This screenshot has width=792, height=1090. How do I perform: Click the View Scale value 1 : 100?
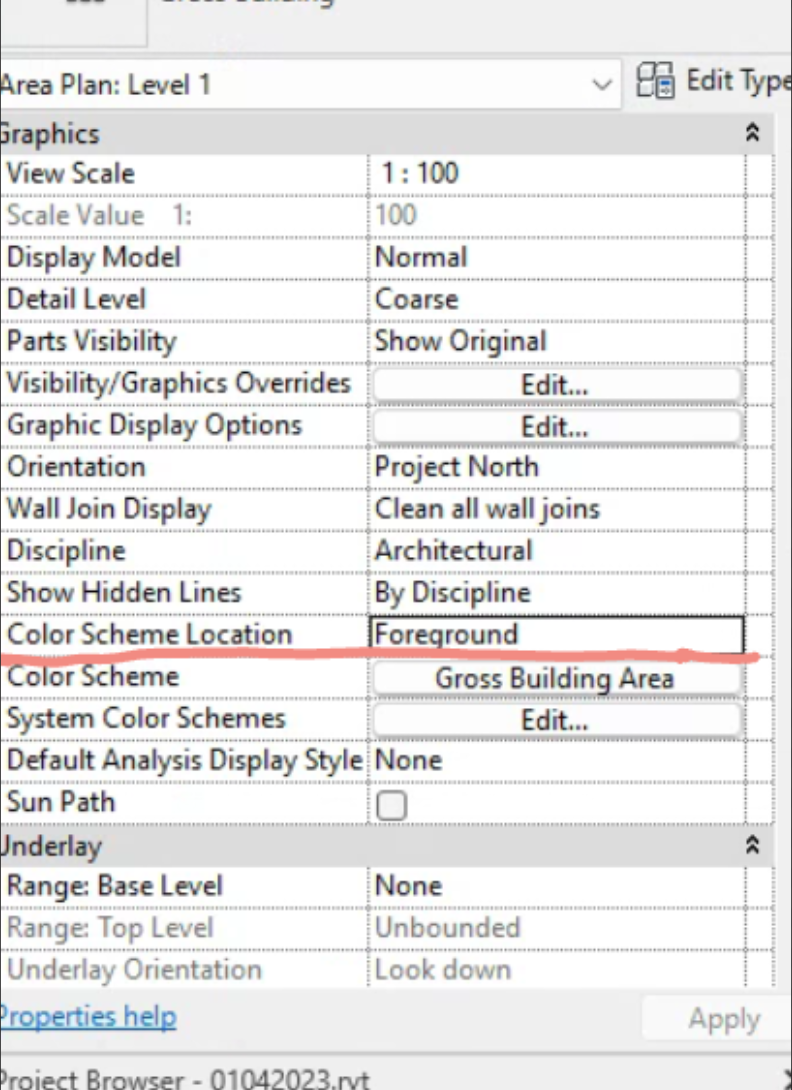pos(557,174)
